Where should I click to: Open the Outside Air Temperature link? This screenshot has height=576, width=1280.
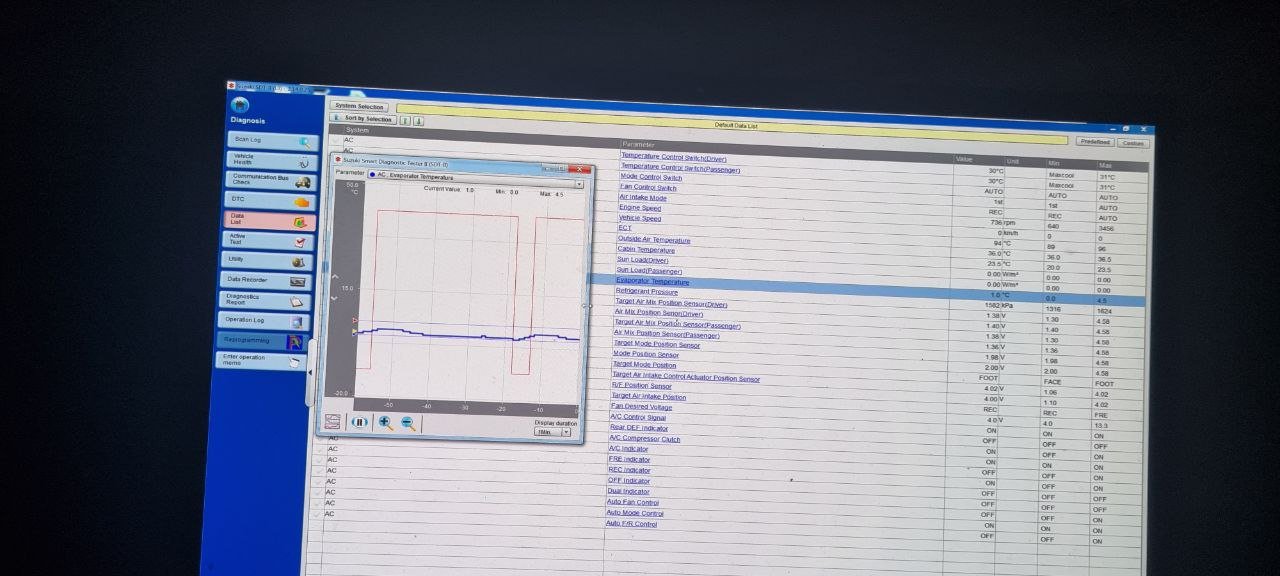click(654, 239)
